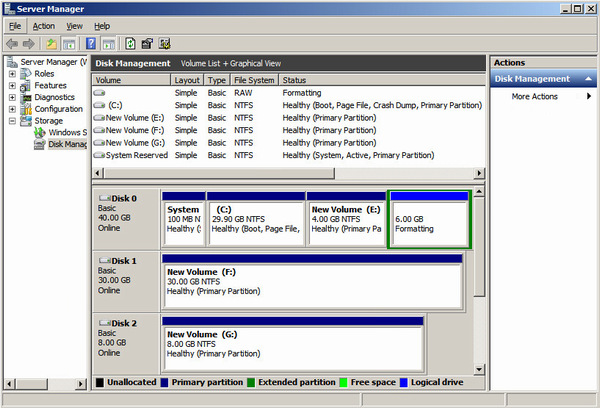The width and height of the screenshot is (600, 408).
Task: Select the Server Manager root node
Action: click(x=47, y=62)
